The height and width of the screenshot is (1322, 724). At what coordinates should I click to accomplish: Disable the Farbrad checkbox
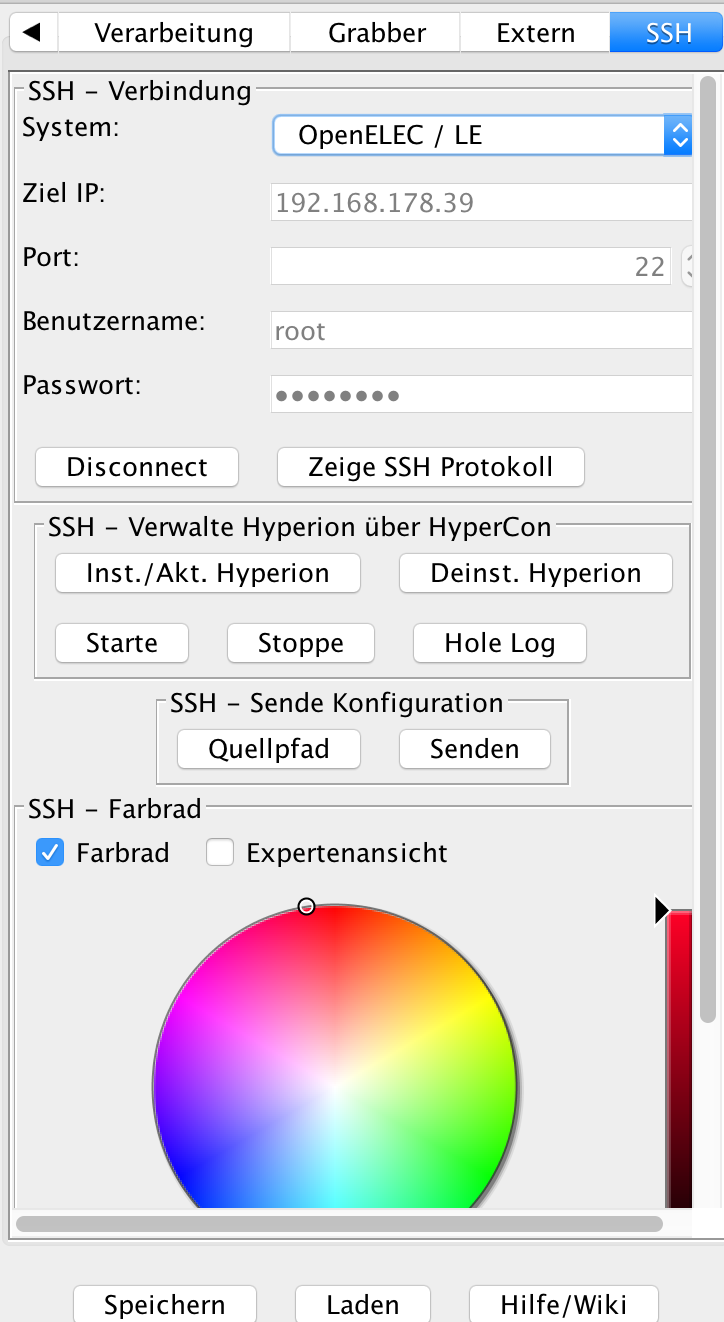click(50, 852)
